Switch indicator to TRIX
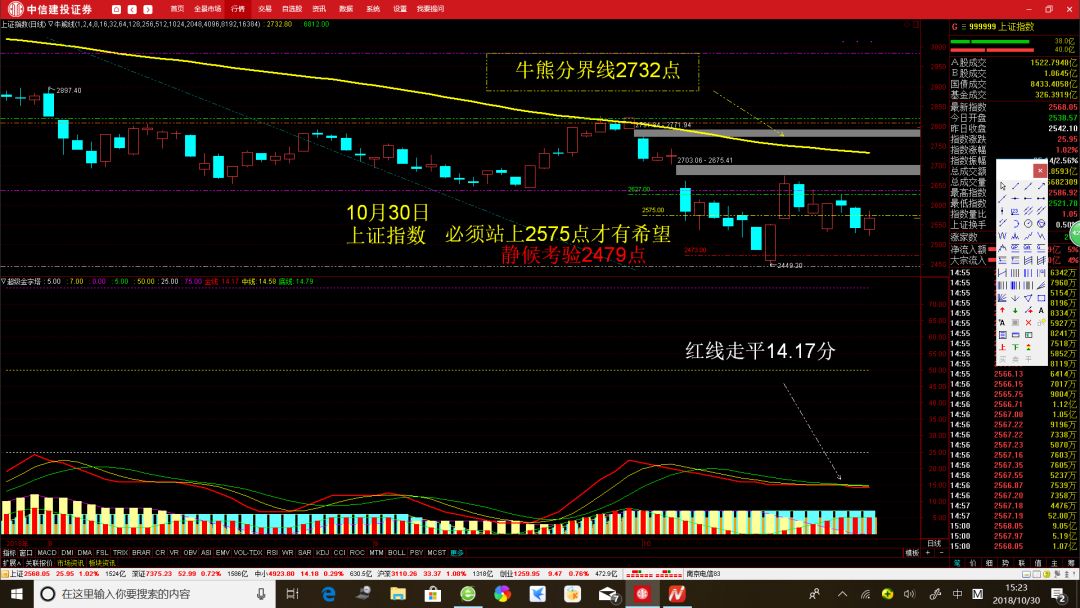The height and width of the screenshot is (608, 1080). [x=121, y=553]
